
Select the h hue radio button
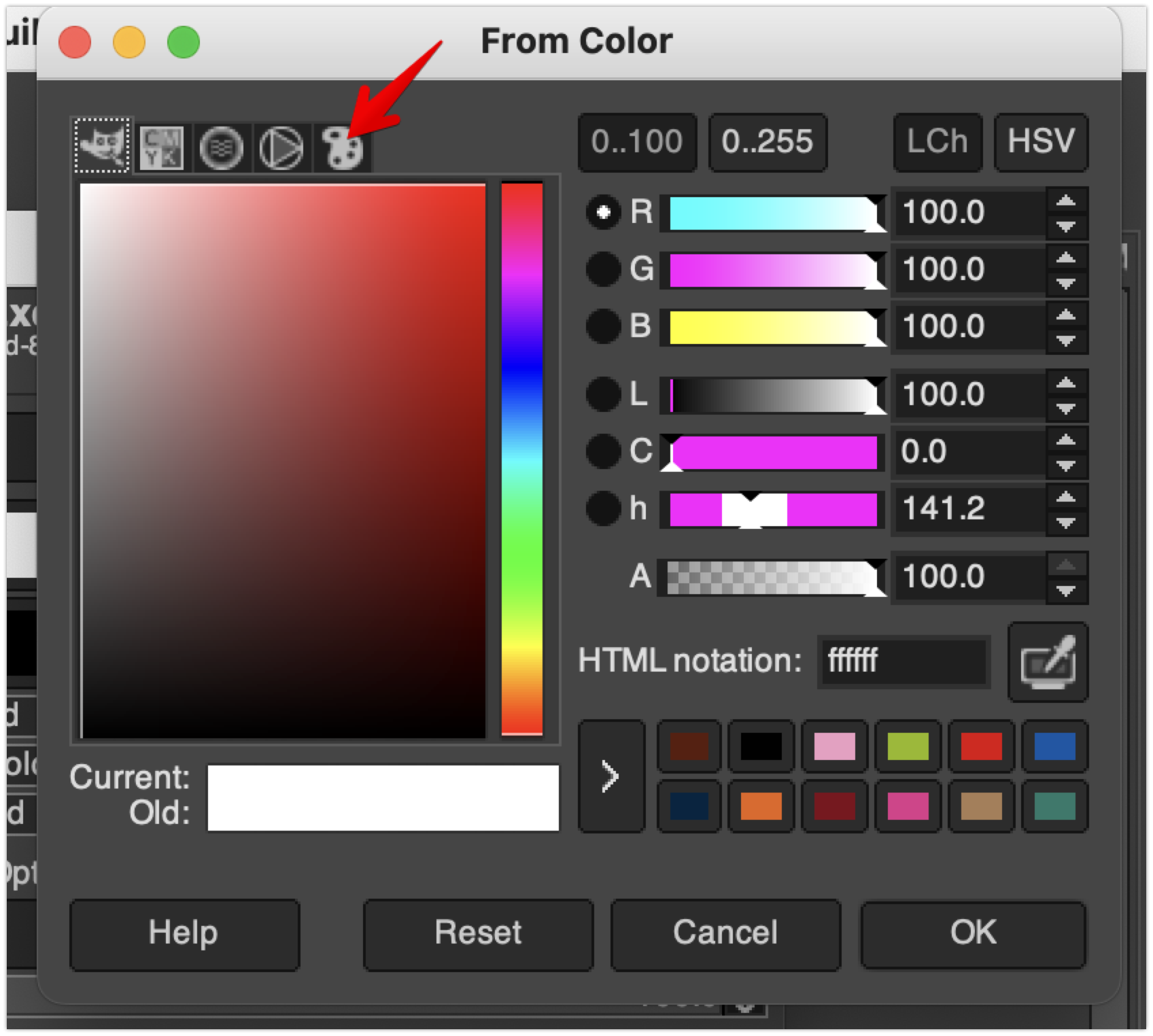(603, 508)
